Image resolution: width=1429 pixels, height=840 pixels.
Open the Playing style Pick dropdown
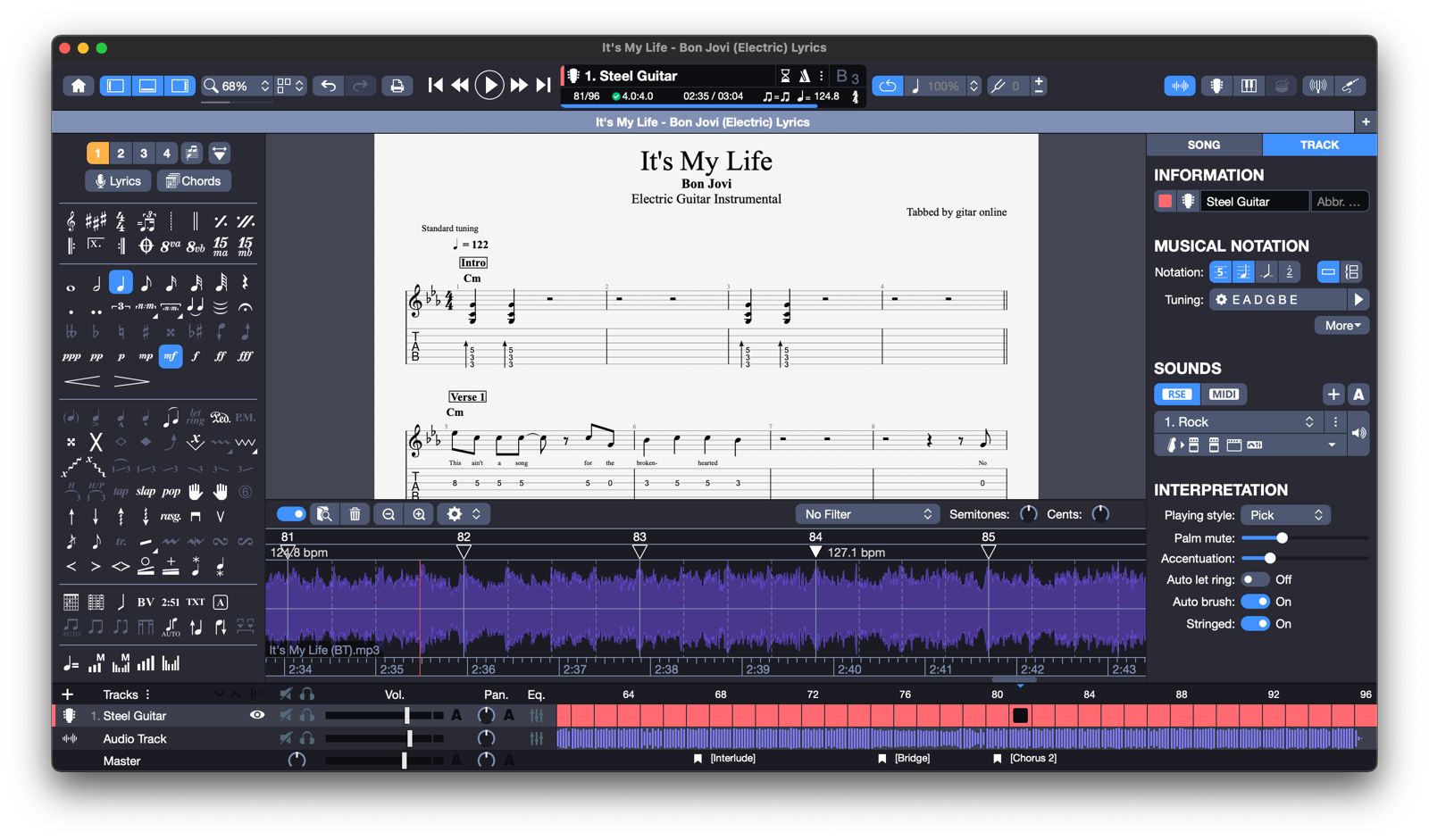(x=1285, y=515)
